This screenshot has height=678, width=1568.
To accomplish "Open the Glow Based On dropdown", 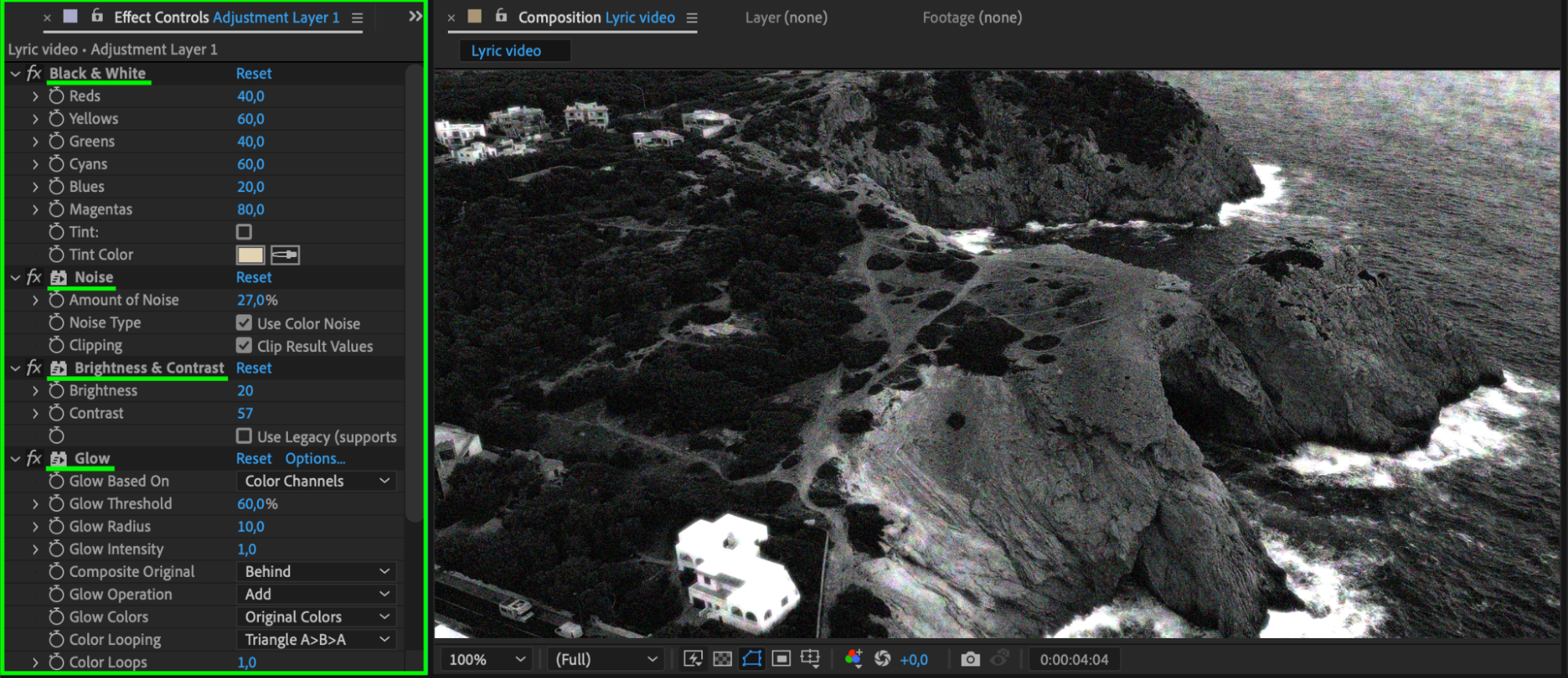I will pos(316,481).
